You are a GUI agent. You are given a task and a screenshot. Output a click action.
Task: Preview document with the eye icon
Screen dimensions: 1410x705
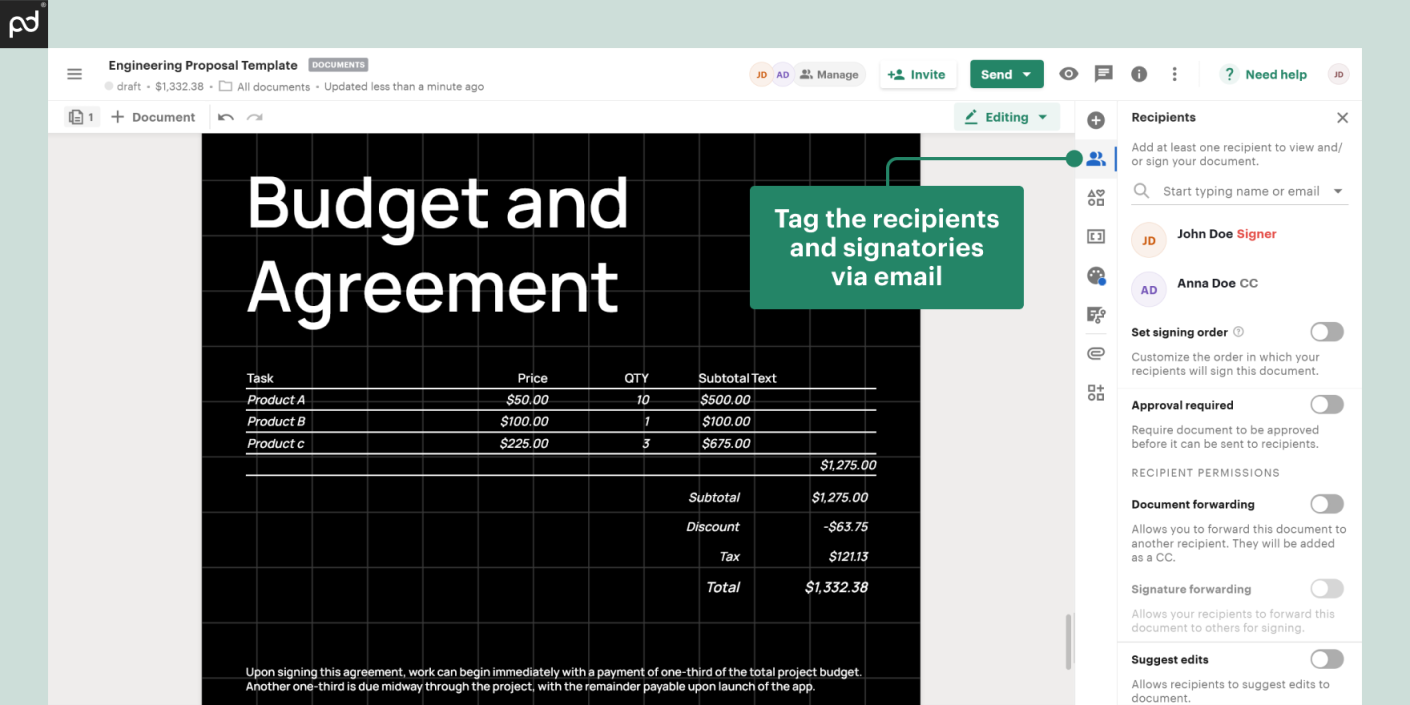pos(1069,74)
